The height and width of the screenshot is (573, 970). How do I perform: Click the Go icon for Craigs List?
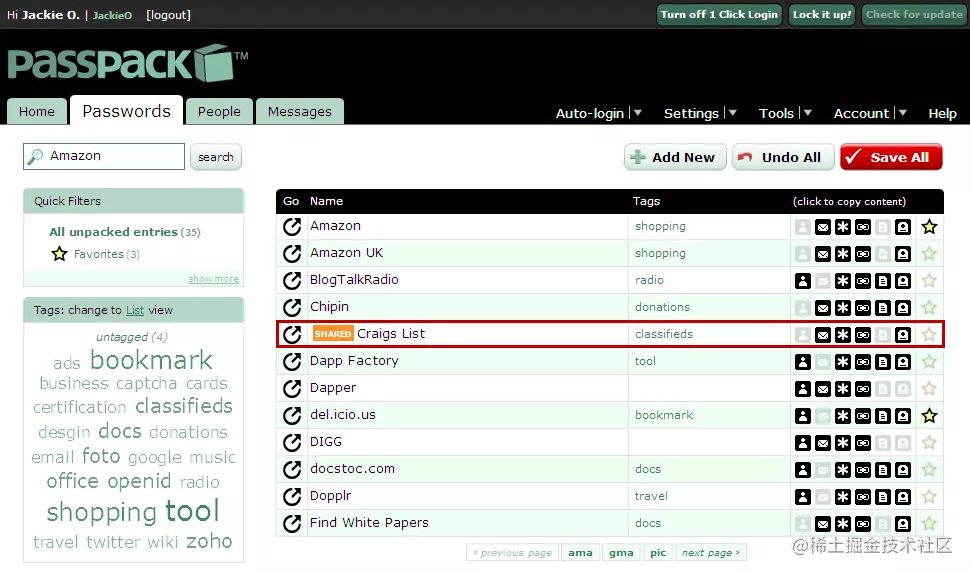pyautogui.click(x=292, y=334)
